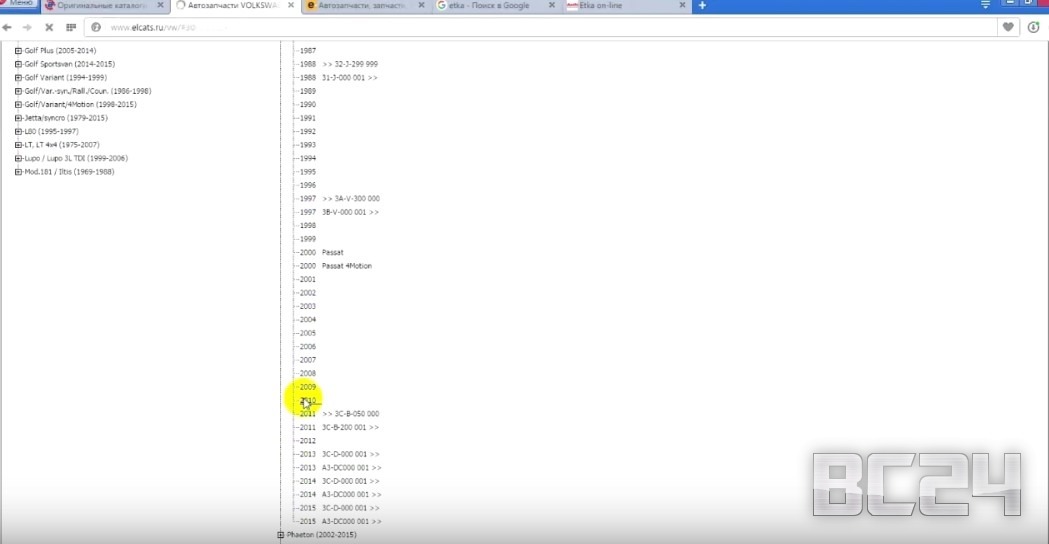
Task: Click the downloads icon right of address bar
Action: (1034, 27)
